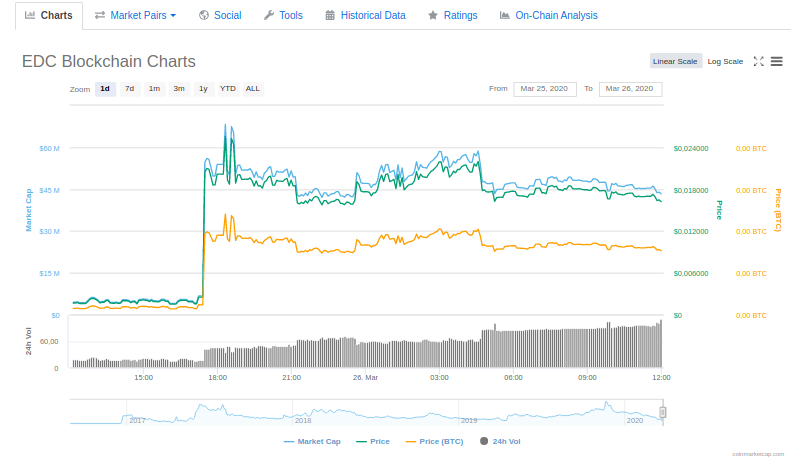
Task: Set zoom to 1m
Action: (154, 89)
